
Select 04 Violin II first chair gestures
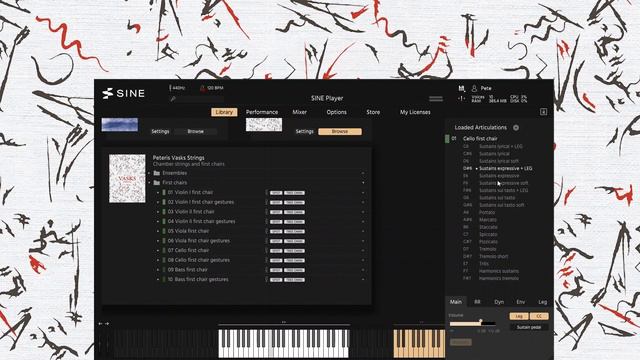(201, 221)
